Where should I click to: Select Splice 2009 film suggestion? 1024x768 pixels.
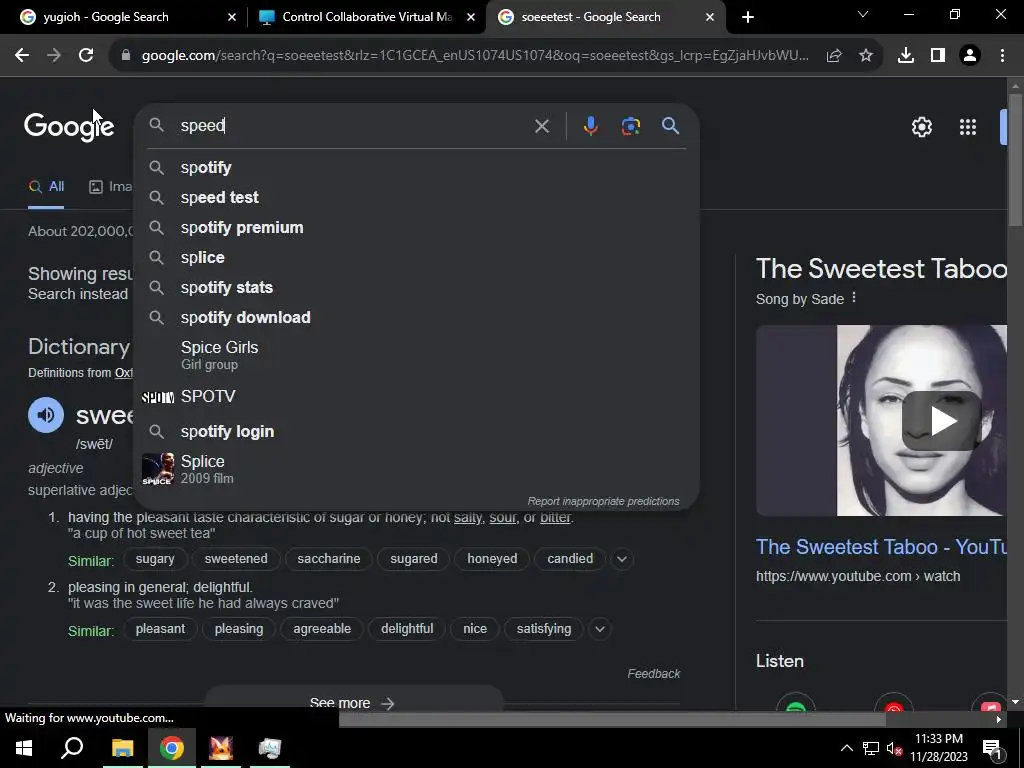[x=417, y=469]
